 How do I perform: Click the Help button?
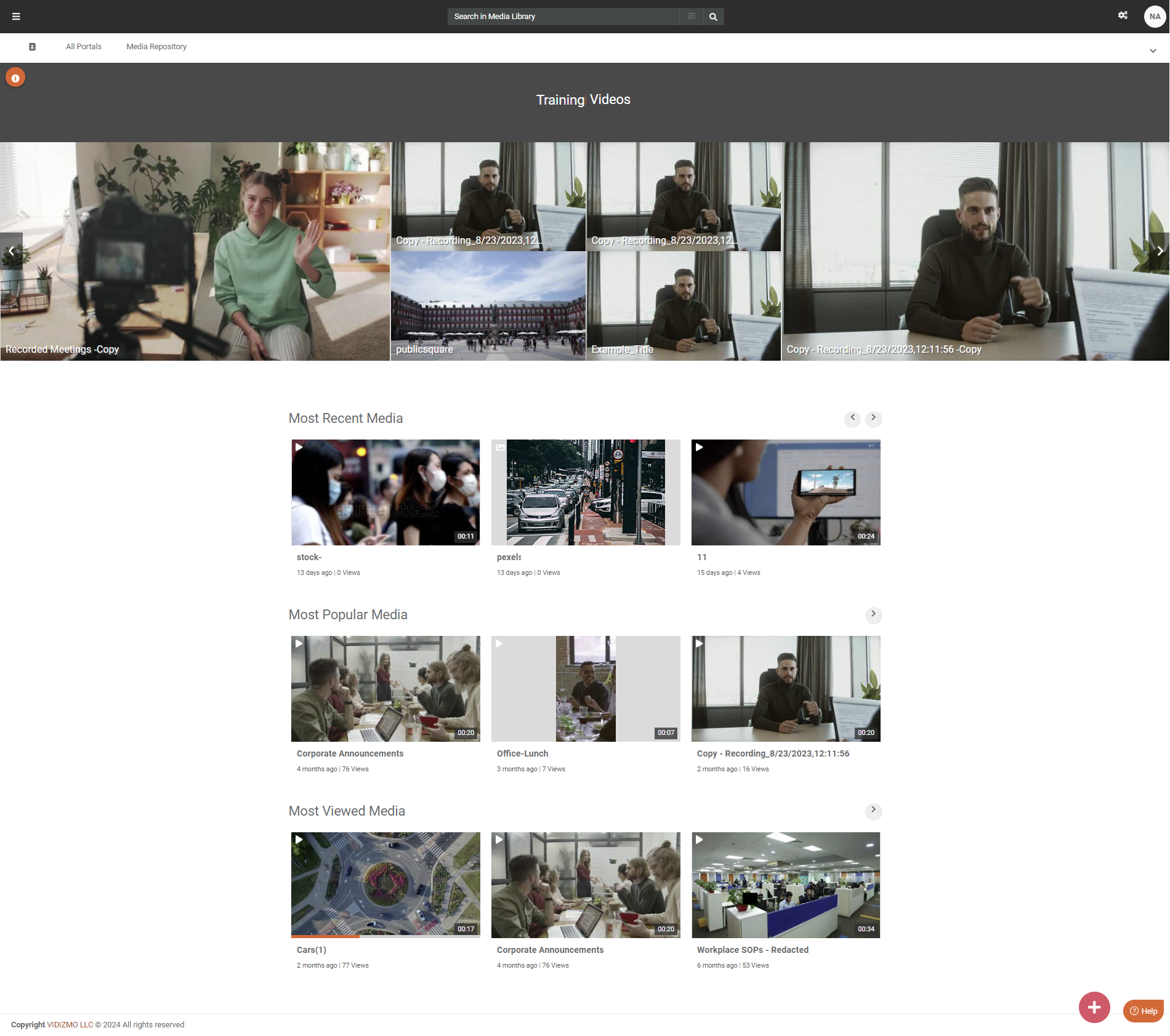coord(1144,1011)
